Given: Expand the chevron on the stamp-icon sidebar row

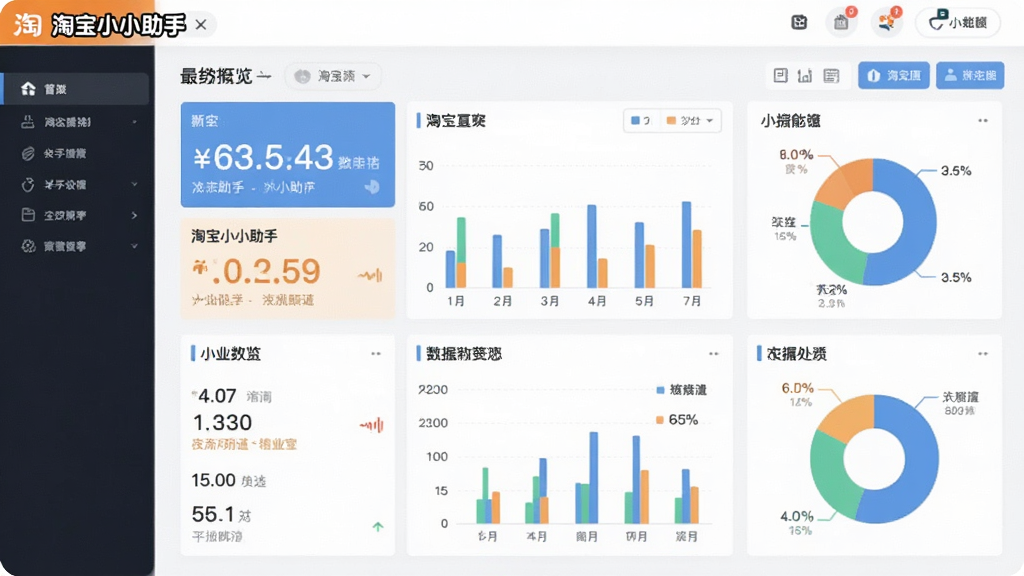Looking at the screenshot, I should (135, 122).
